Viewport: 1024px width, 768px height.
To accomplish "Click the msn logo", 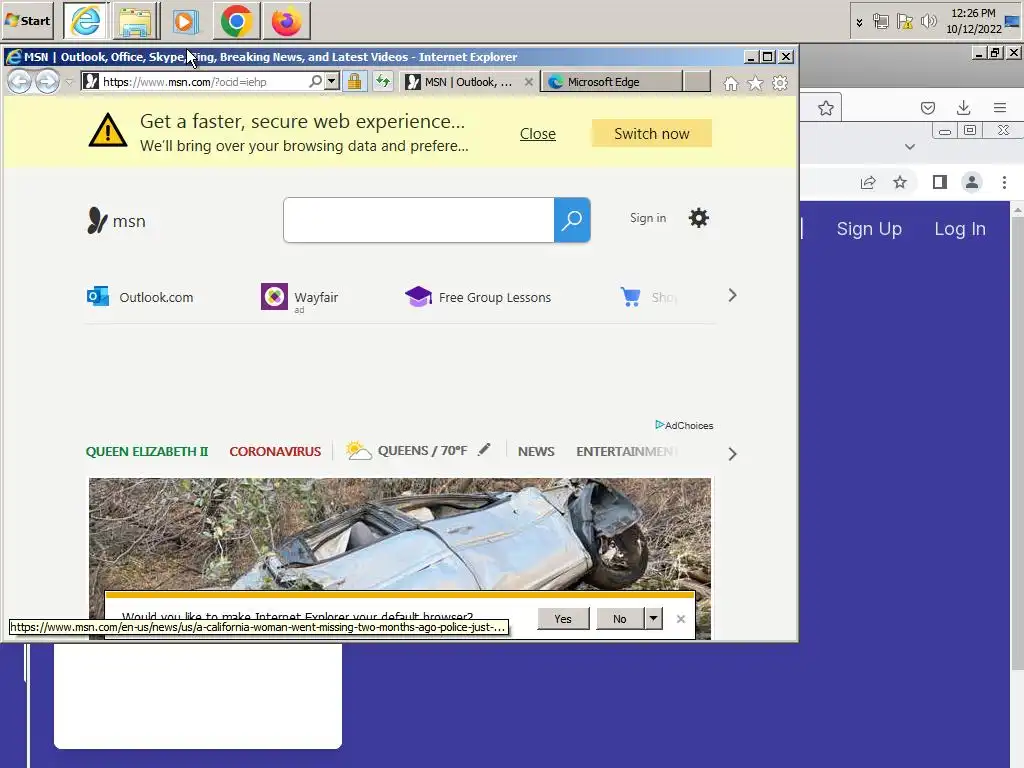I will 116,221.
